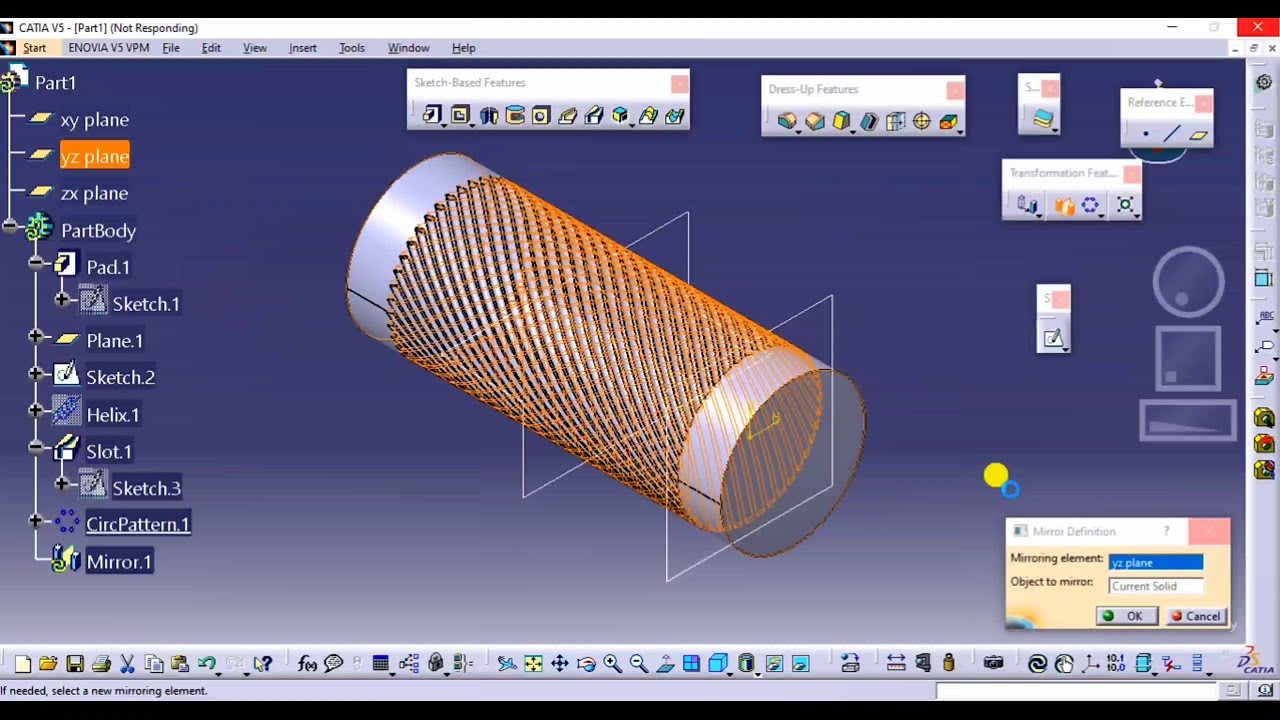Choose the Thread/Tap tool icon
Viewport: 1280px width, 720px height.
(921, 122)
